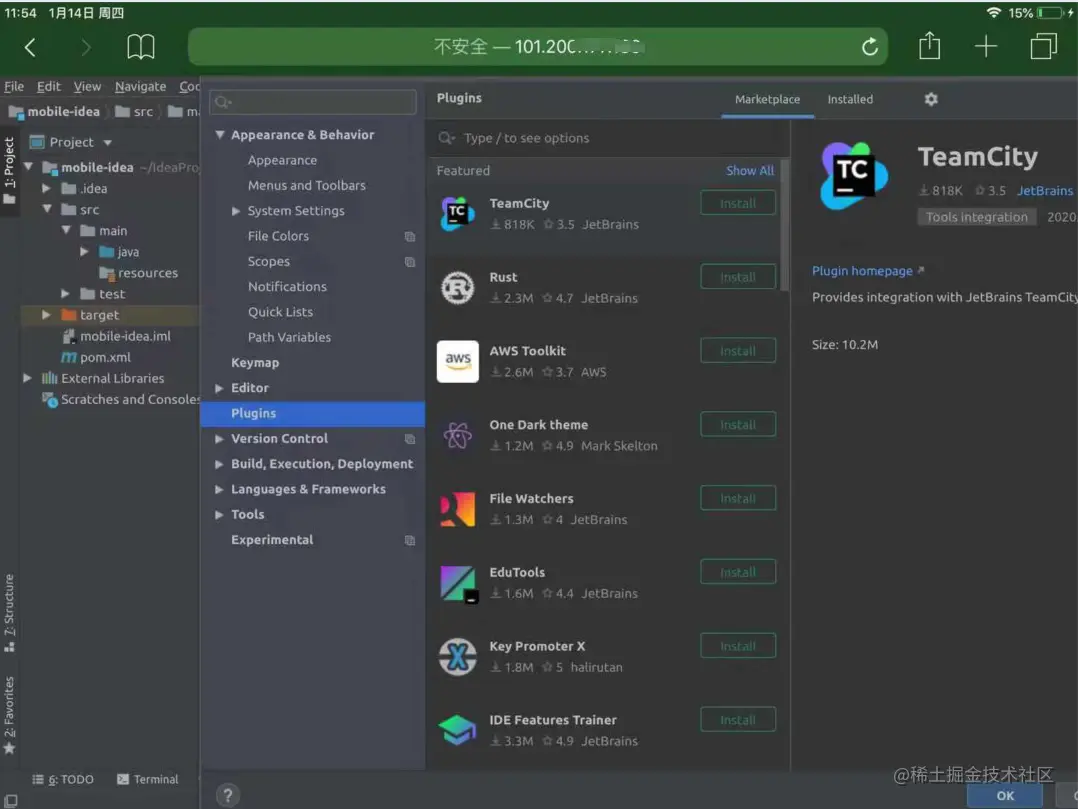Open the View menu
The image size is (1078, 809).
(87, 87)
